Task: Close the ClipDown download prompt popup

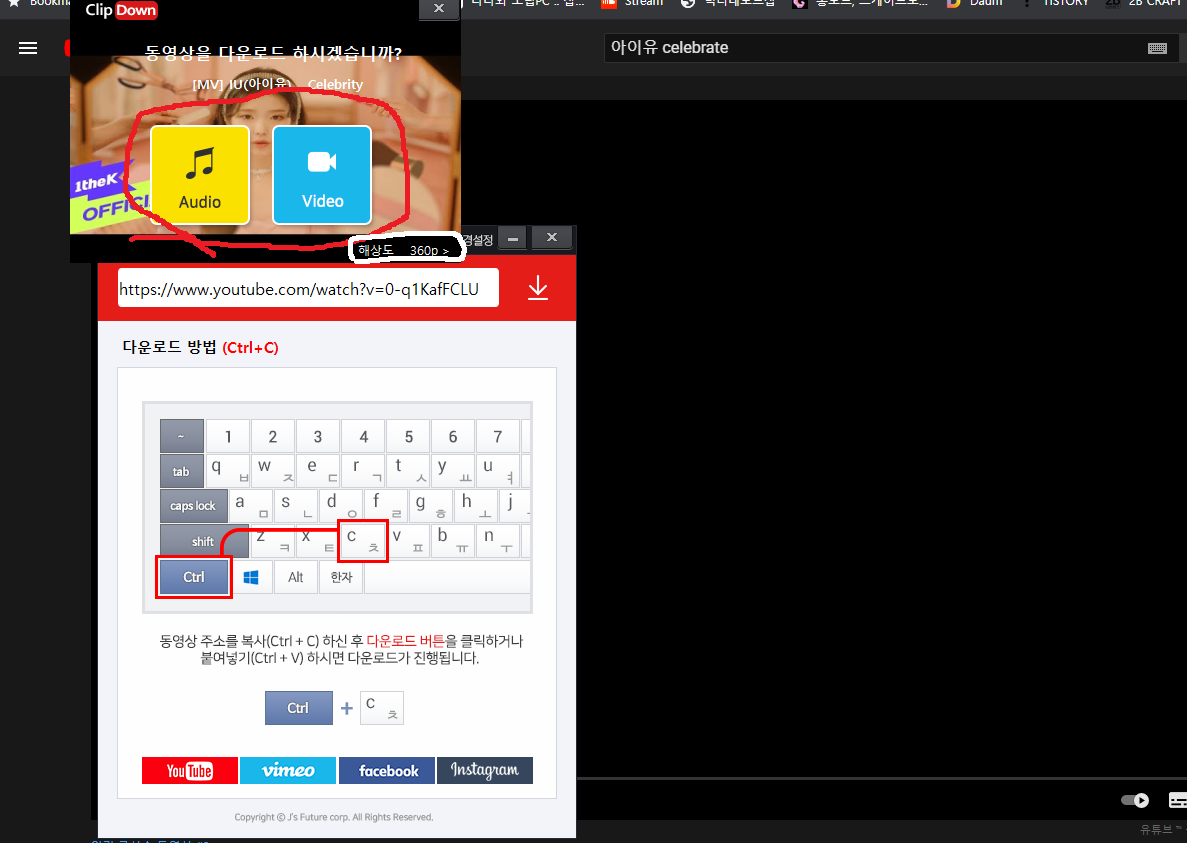Action: [x=439, y=8]
